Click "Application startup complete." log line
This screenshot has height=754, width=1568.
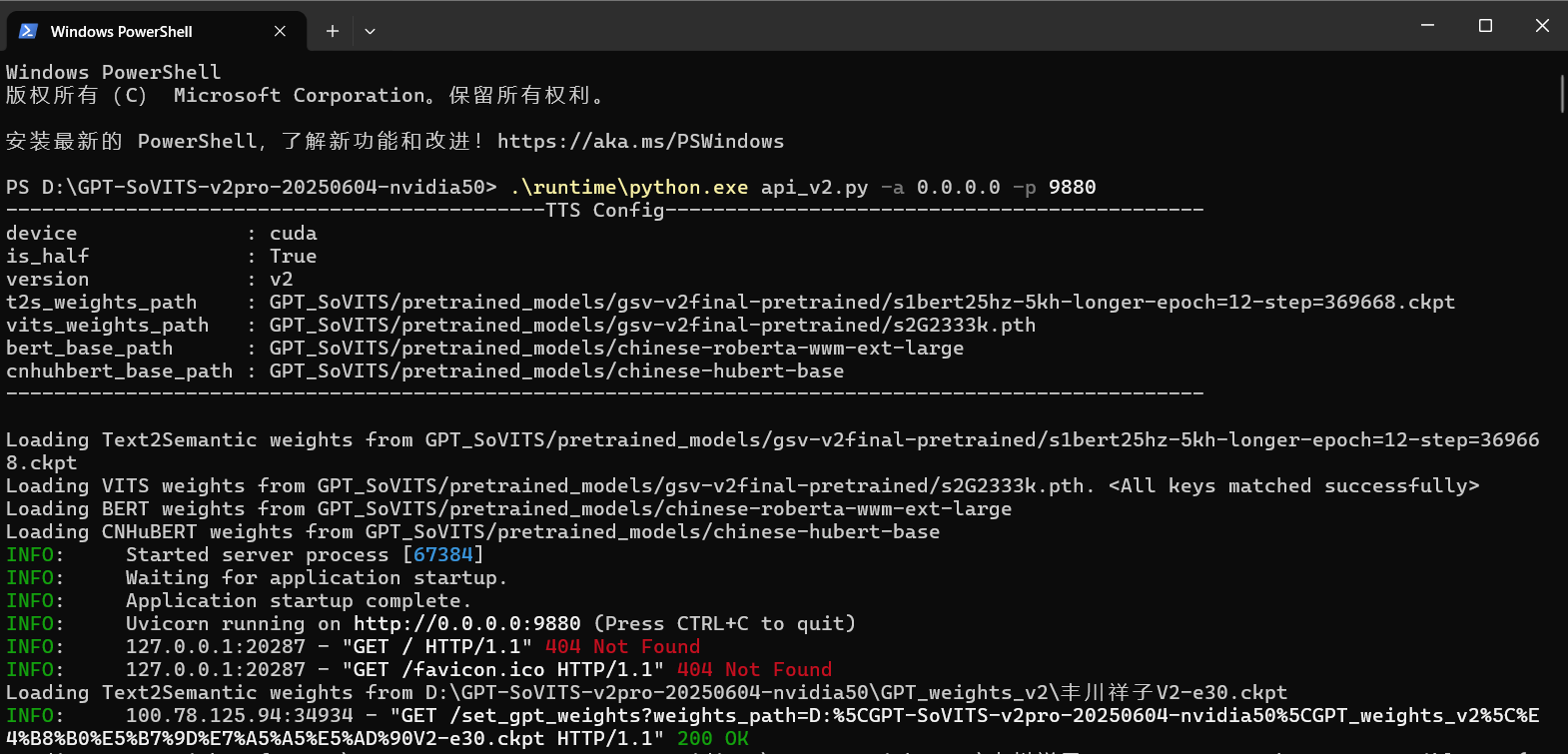point(300,600)
